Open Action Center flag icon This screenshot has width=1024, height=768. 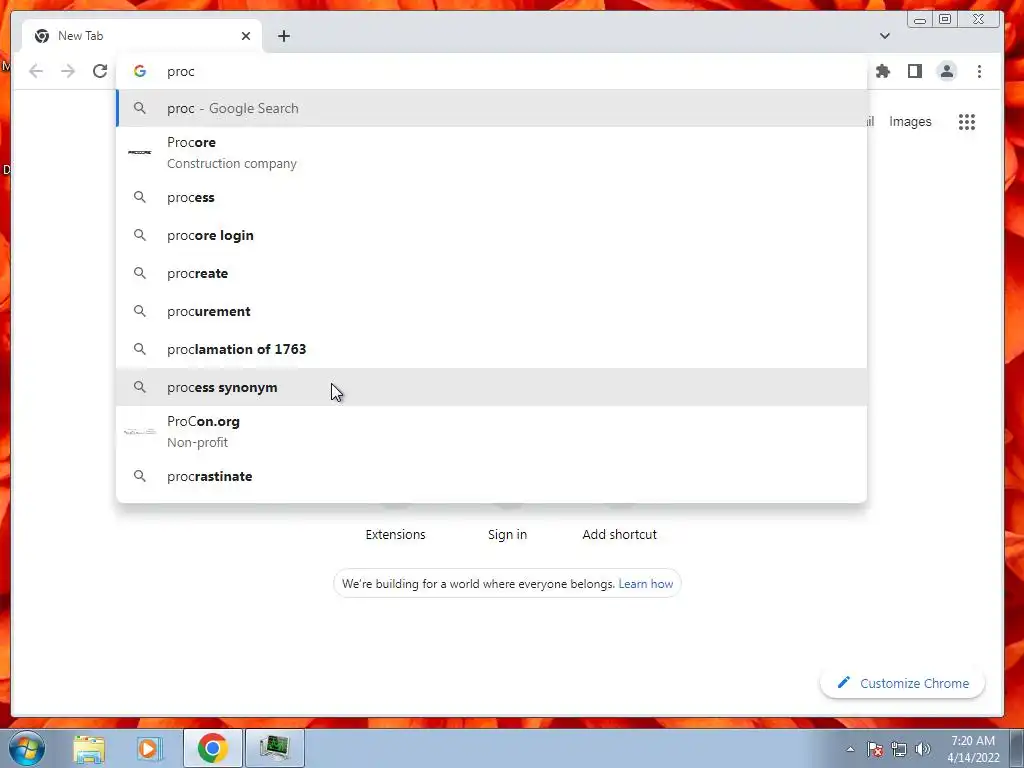[x=875, y=749]
